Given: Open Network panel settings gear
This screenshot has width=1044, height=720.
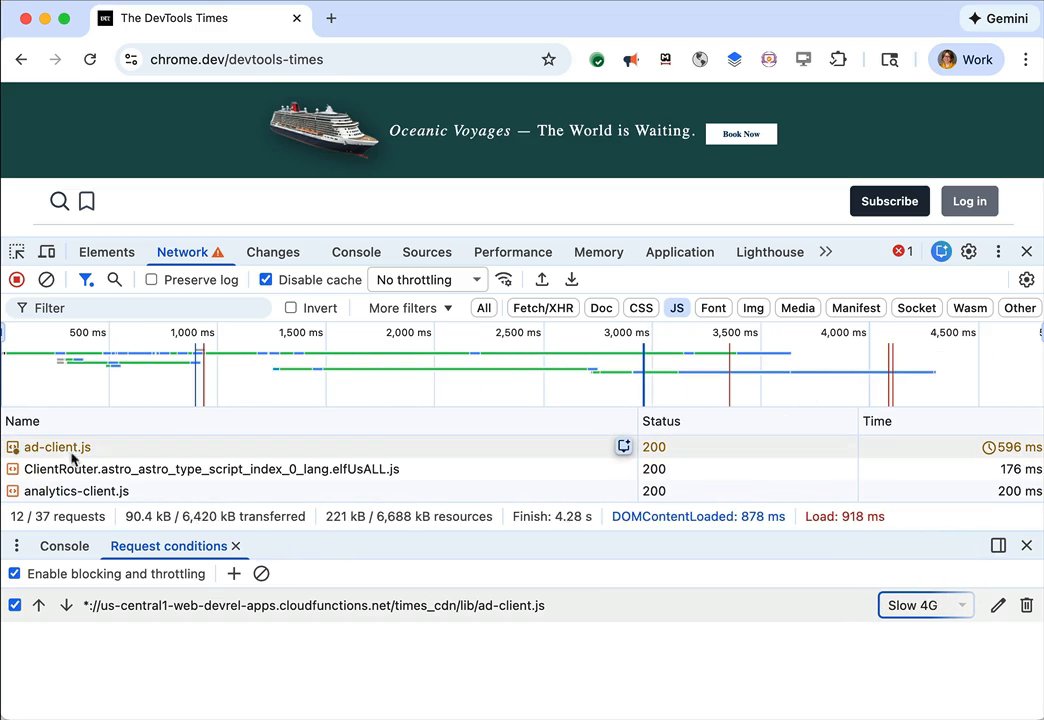Looking at the screenshot, I should tap(1027, 280).
